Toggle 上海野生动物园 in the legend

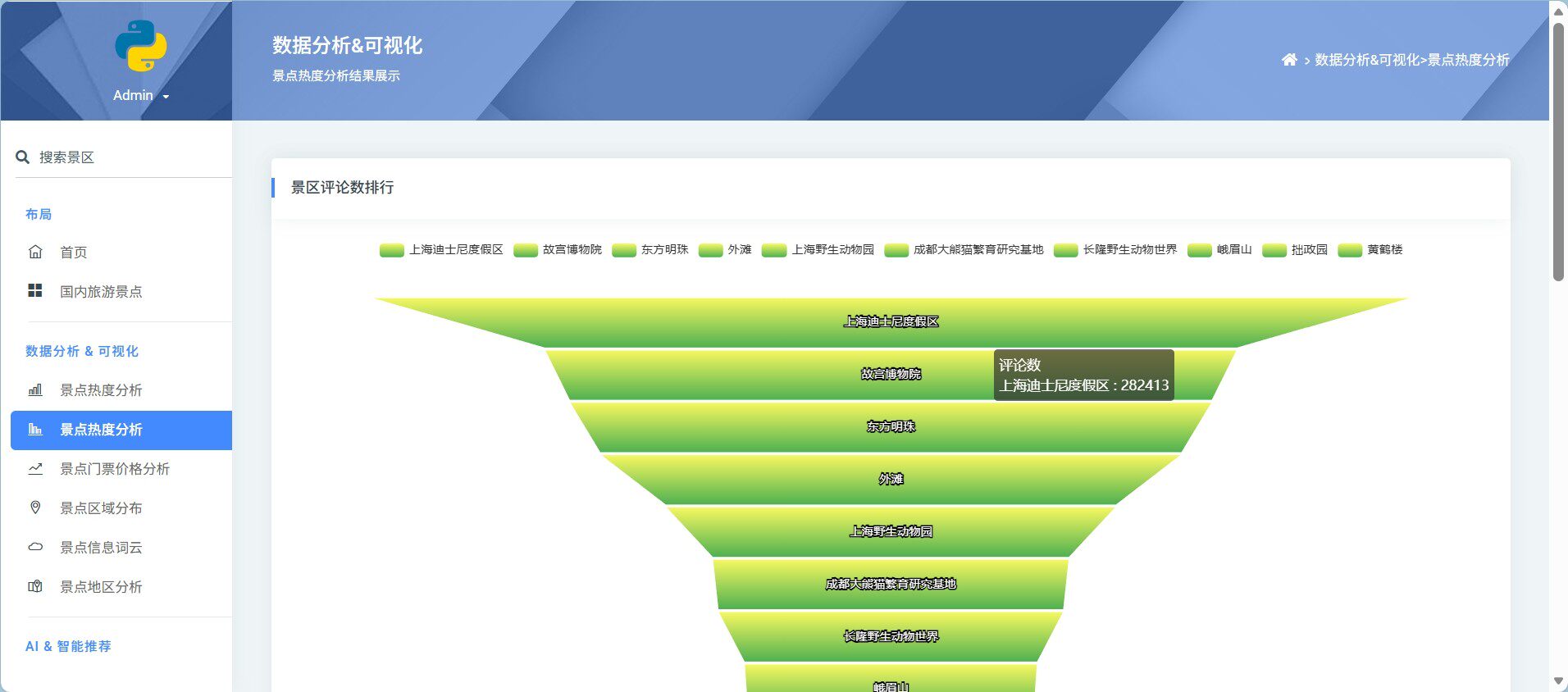818,249
